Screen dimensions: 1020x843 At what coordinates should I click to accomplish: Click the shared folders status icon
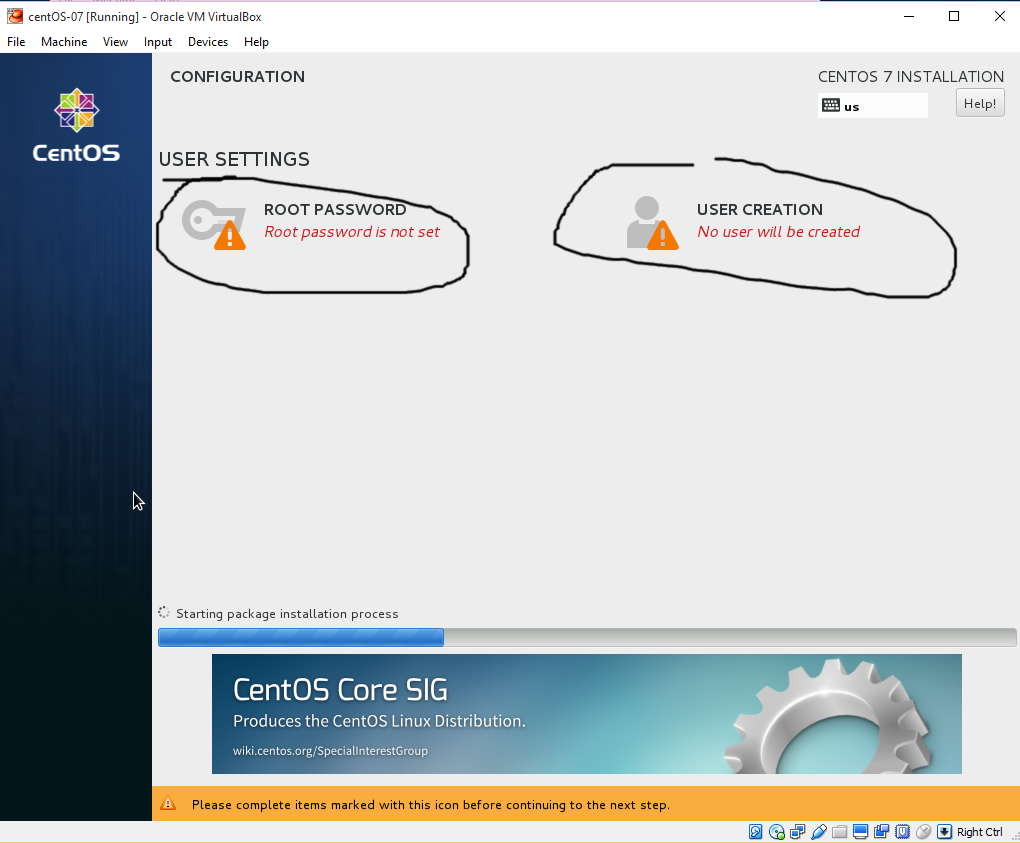click(840, 832)
